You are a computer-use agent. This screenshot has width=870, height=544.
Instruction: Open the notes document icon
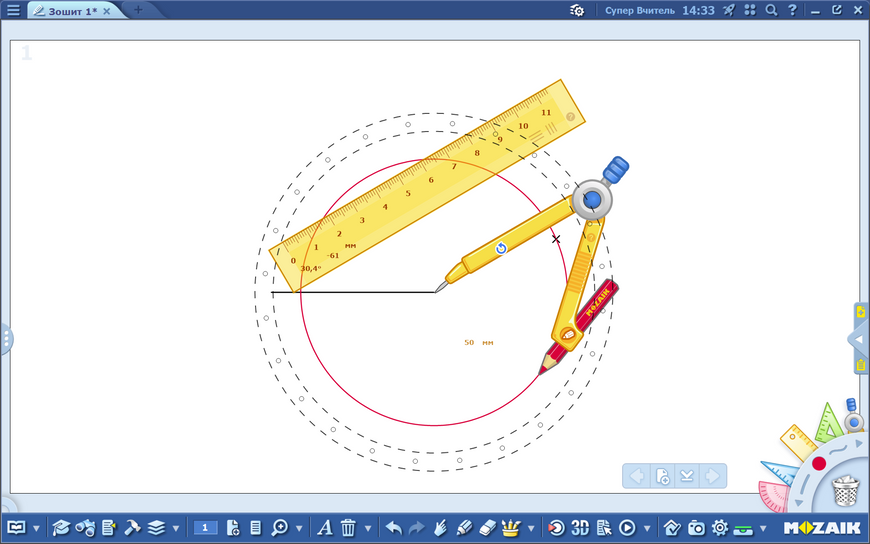tap(109, 527)
